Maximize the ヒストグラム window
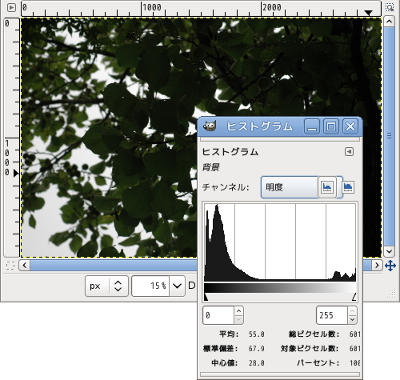This screenshot has width=400, height=380. (331, 127)
